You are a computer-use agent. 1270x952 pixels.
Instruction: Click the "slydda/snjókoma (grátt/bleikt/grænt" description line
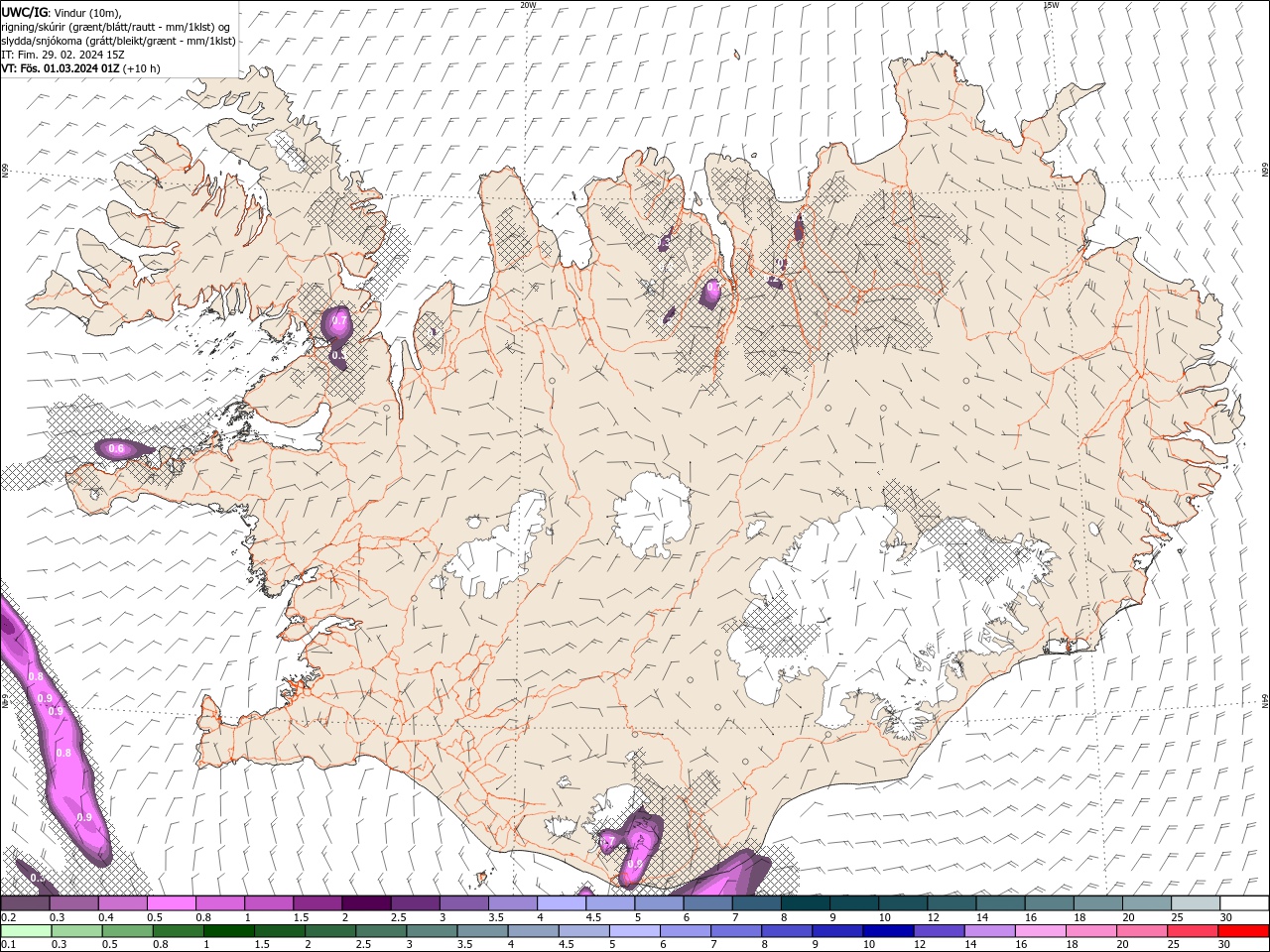pyautogui.click(x=118, y=41)
